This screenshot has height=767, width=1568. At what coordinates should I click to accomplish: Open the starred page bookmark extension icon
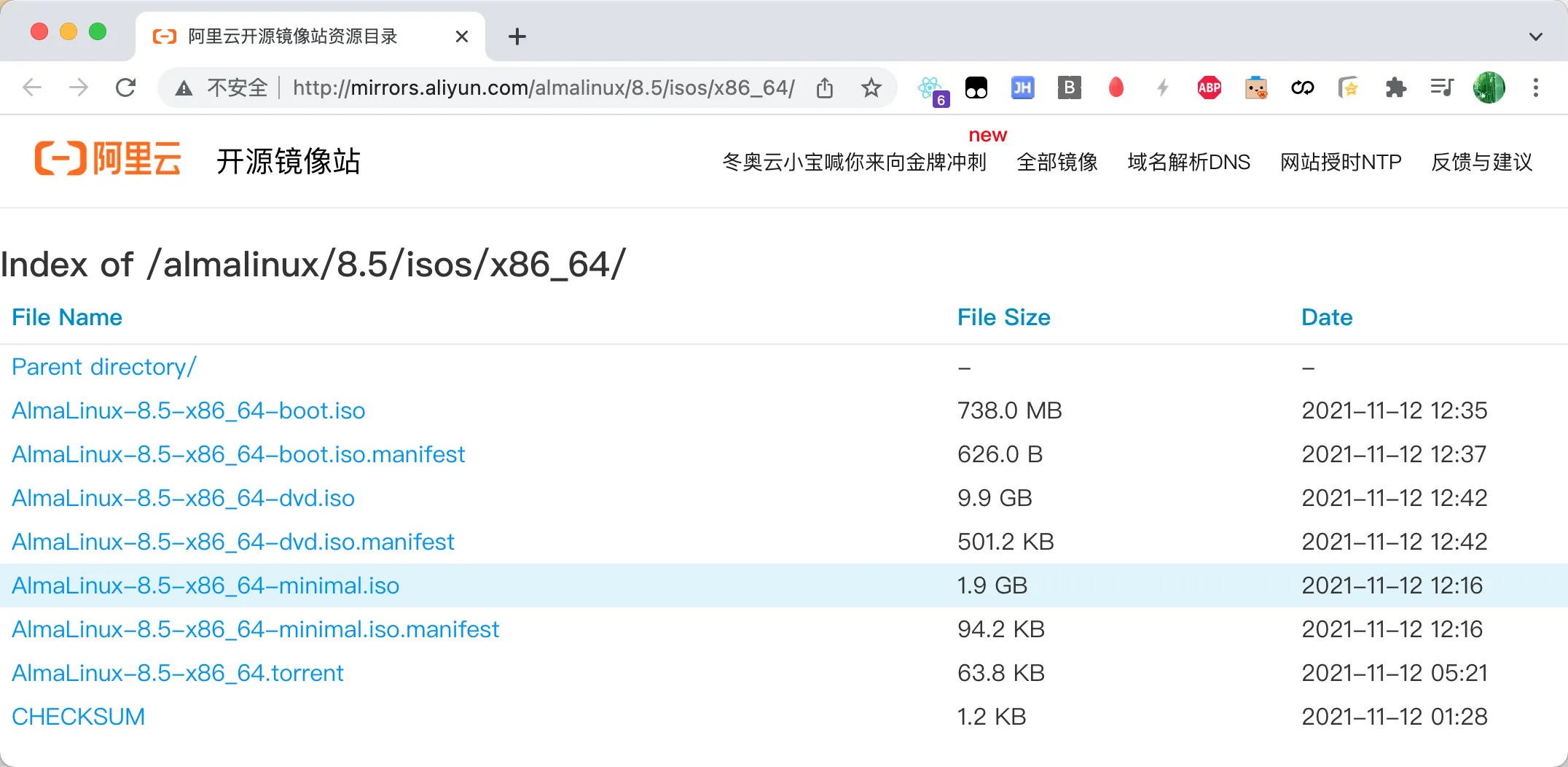pos(1349,88)
